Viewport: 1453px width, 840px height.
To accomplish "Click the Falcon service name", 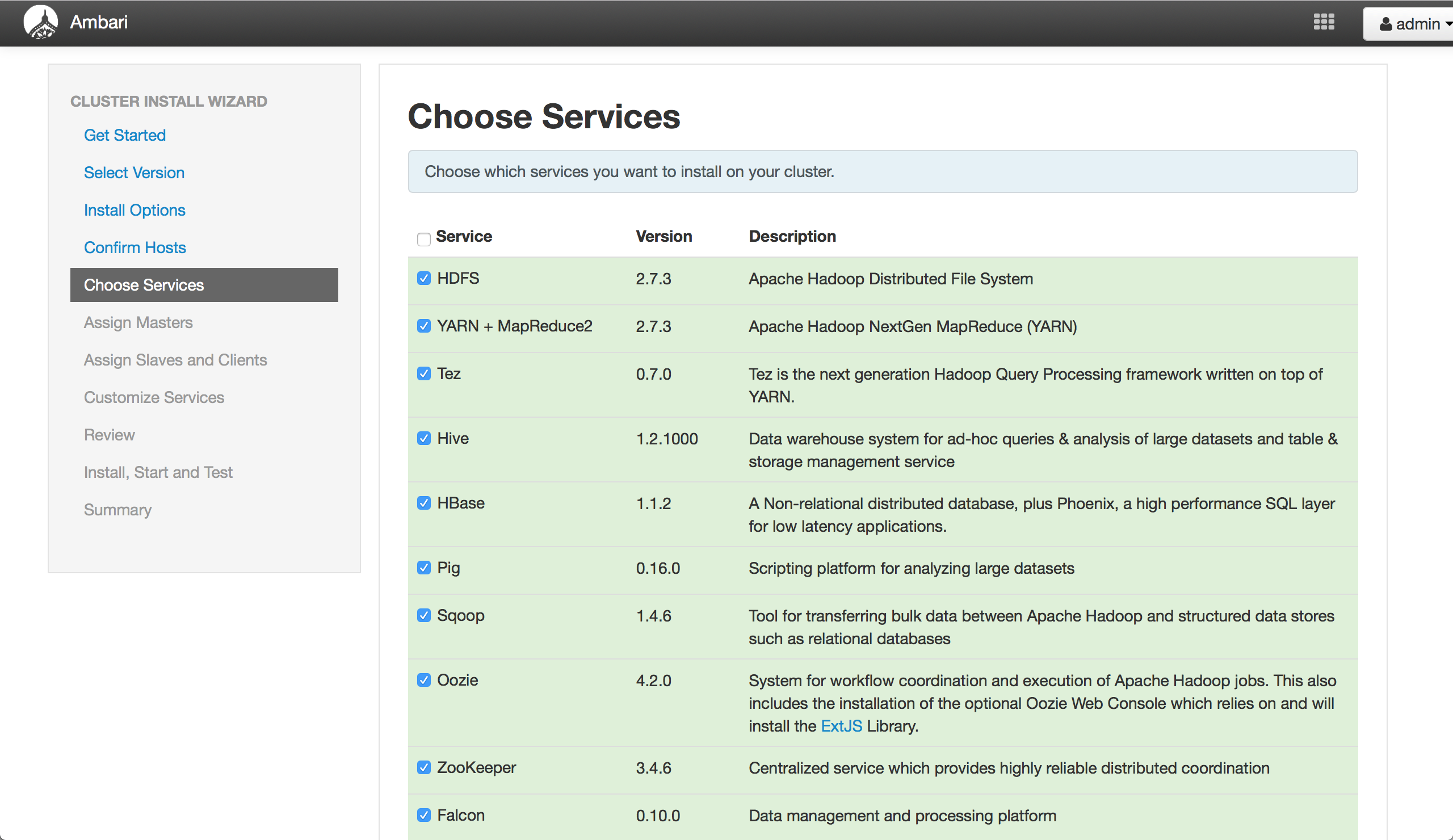I will coord(461,815).
